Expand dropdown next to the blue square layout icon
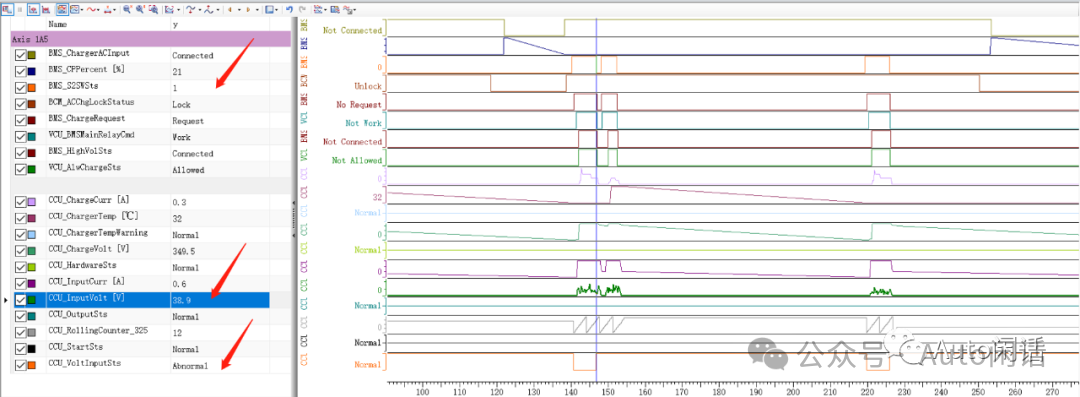1080x397 pixels. (x=276, y=10)
